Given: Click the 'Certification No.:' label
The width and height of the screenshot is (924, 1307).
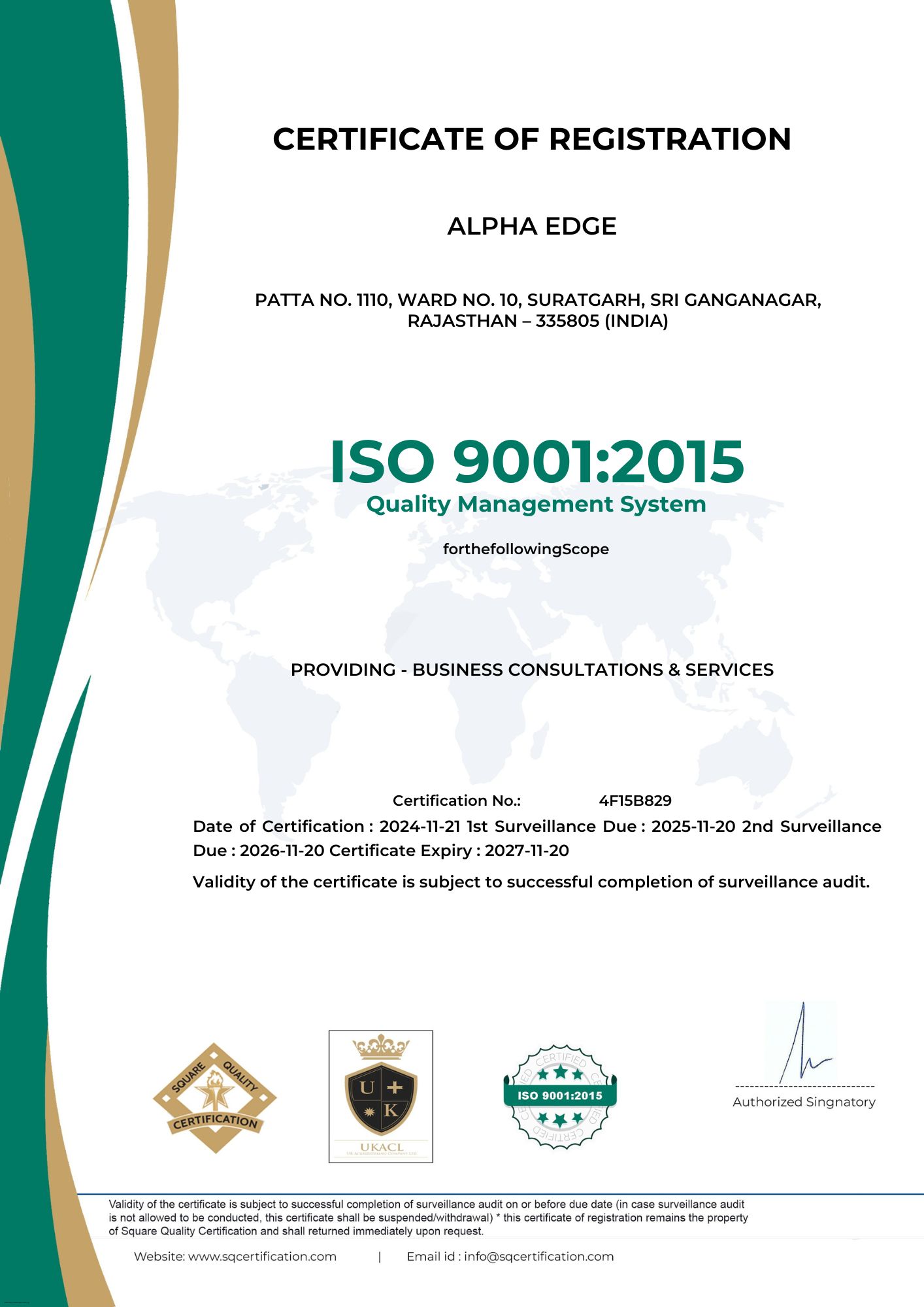Looking at the screenshot, I should click(x=457, y=801).
